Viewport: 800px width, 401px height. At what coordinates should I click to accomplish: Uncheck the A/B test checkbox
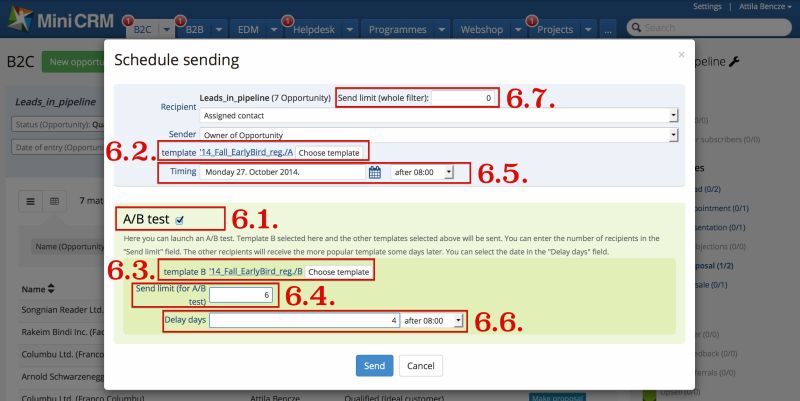coord(180,220)
